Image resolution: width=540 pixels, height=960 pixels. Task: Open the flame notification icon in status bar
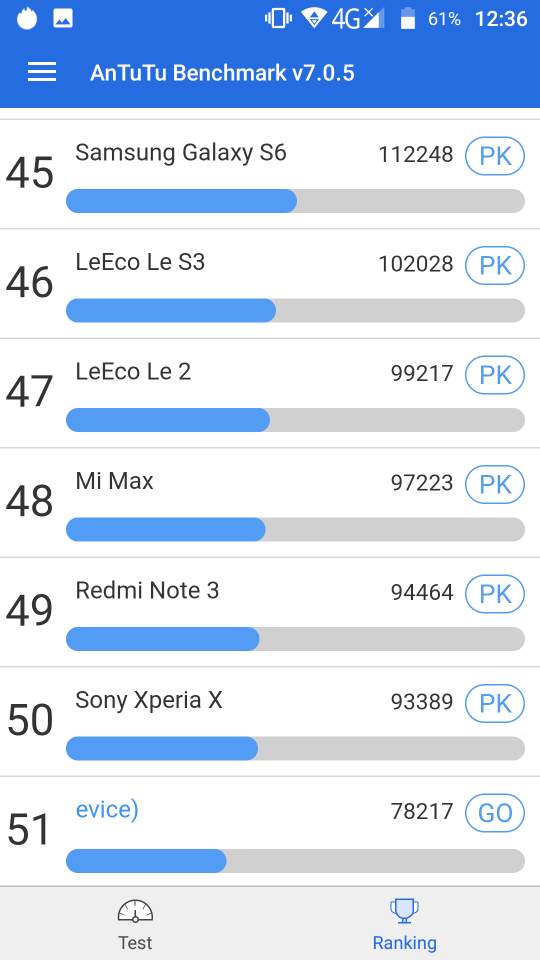pyautogui.click(x=27, y=18)
